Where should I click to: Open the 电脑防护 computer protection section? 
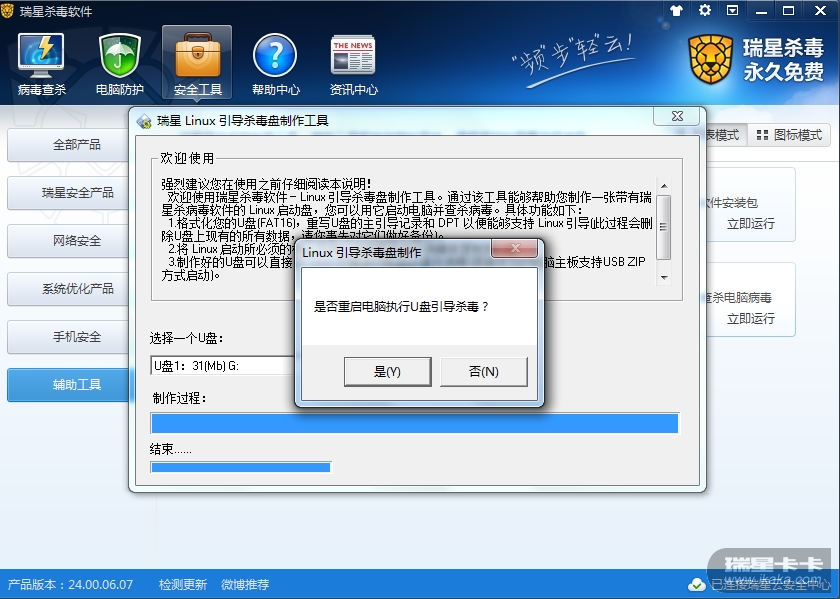coord(119,64)
